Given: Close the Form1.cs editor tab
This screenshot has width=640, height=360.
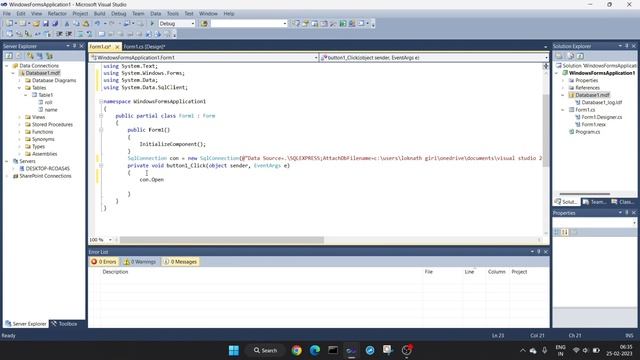Looking at the screenshot, I should (117, 47).
